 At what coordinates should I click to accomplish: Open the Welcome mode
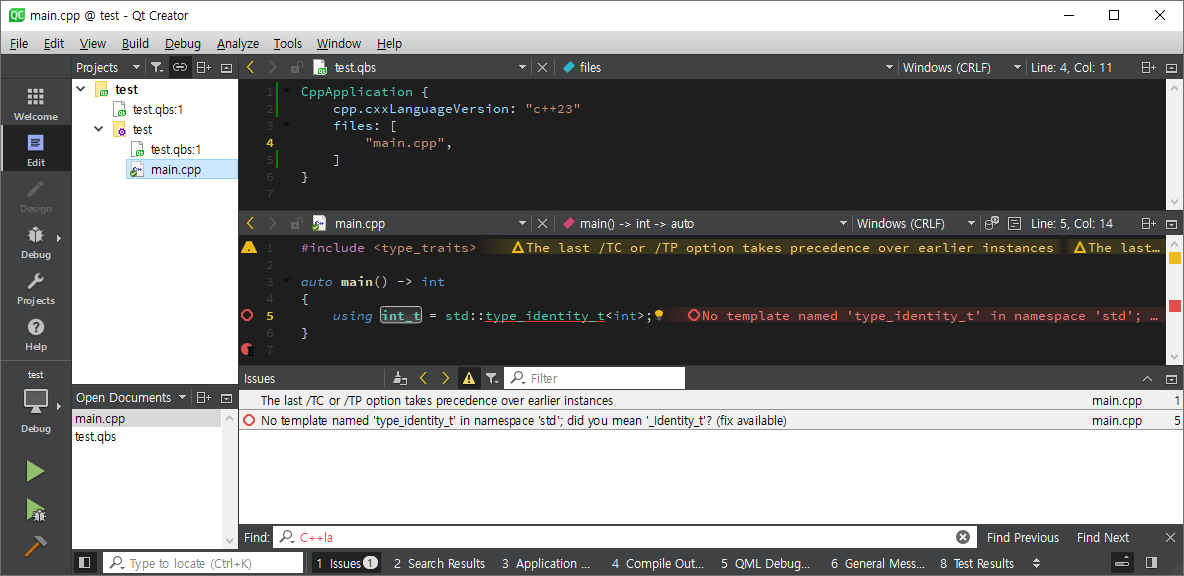36,103
